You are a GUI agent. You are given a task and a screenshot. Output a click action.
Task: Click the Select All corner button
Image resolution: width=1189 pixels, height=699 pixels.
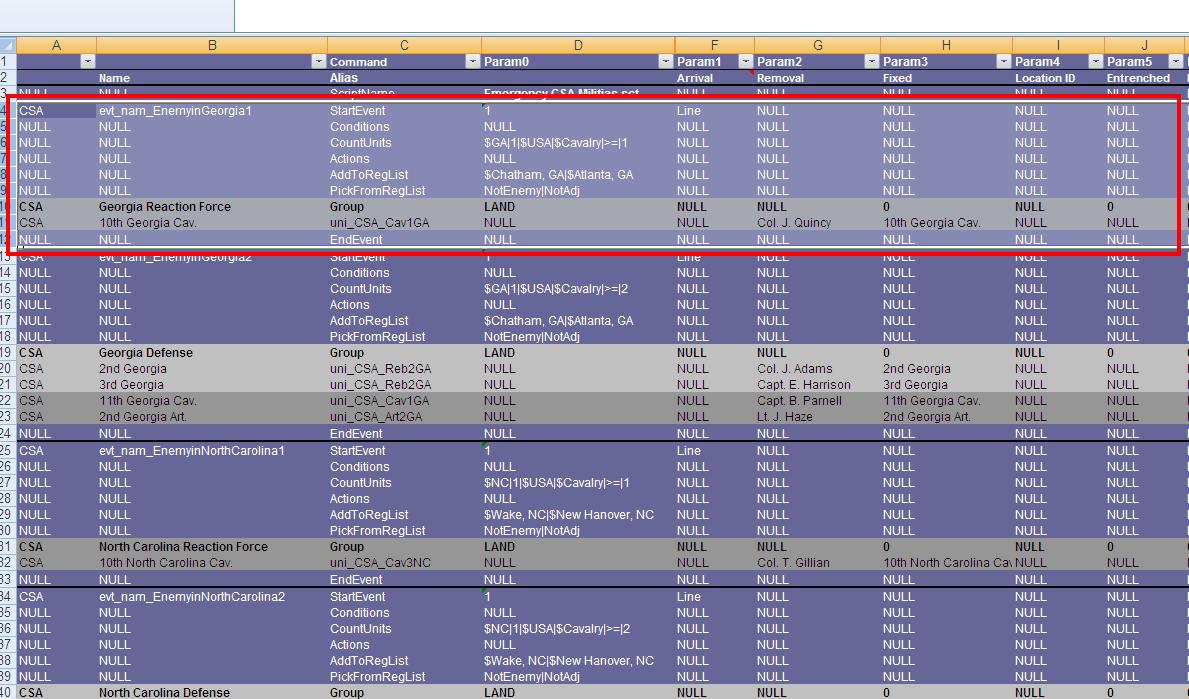(8, 45)
